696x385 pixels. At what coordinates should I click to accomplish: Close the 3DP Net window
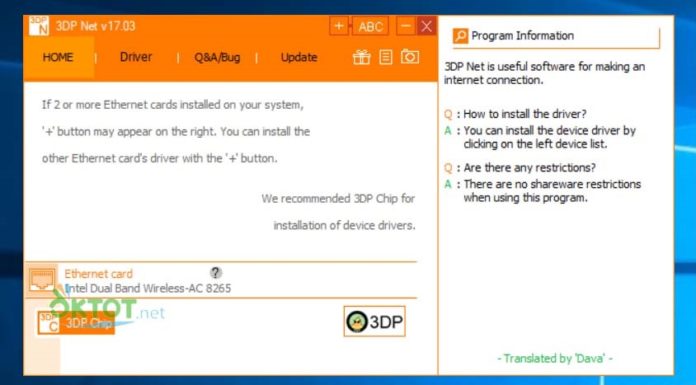(427, 26)
